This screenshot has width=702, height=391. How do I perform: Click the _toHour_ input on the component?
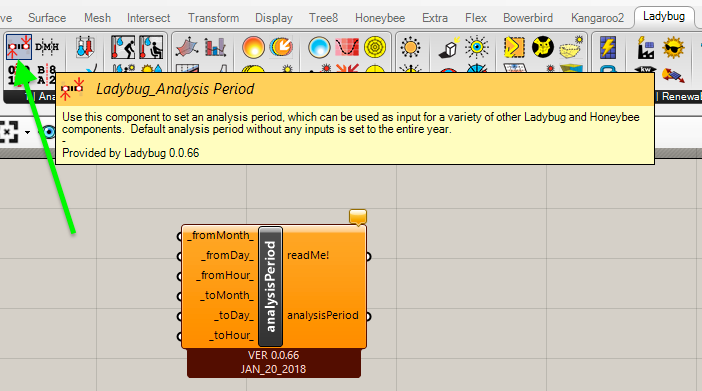[x=231, y=335]
